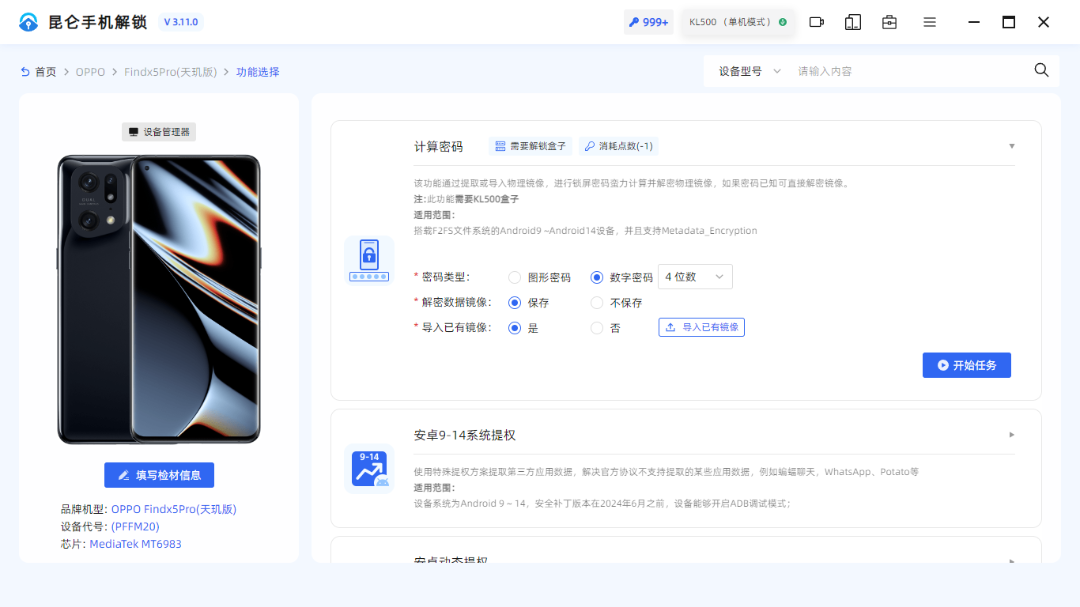Navigate to 首页 in breadcrumb
The width and height of the screenshot is (1080, 607).
coord(45,72)
